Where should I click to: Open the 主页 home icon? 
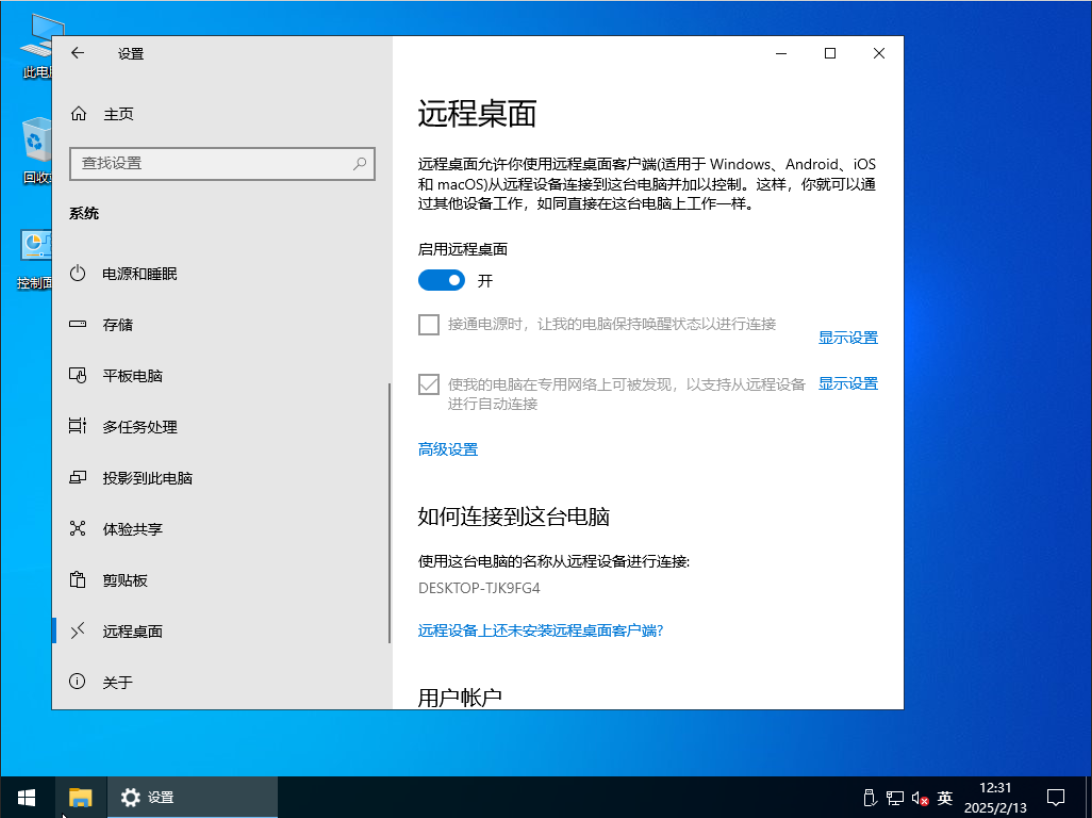pyautogui.click(x=79, y=114)
